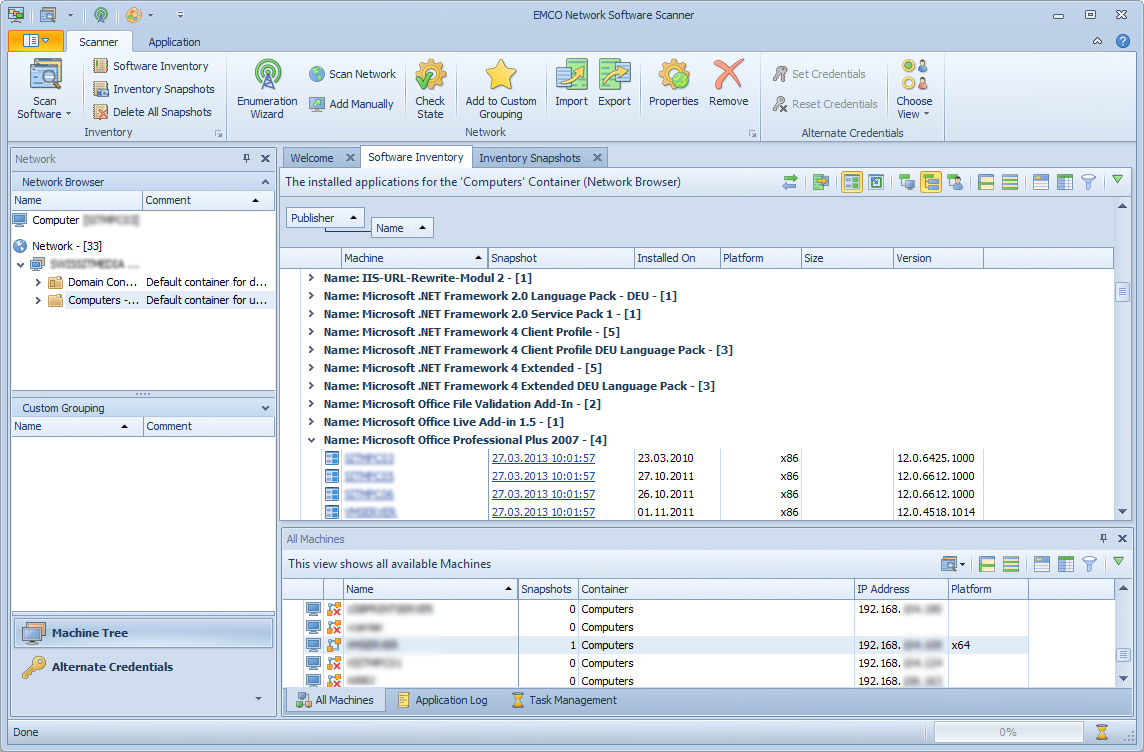
Task: Expand Microsoft .NET Framework 4 Extended - [5]
Action: click(x=312, y=368)
